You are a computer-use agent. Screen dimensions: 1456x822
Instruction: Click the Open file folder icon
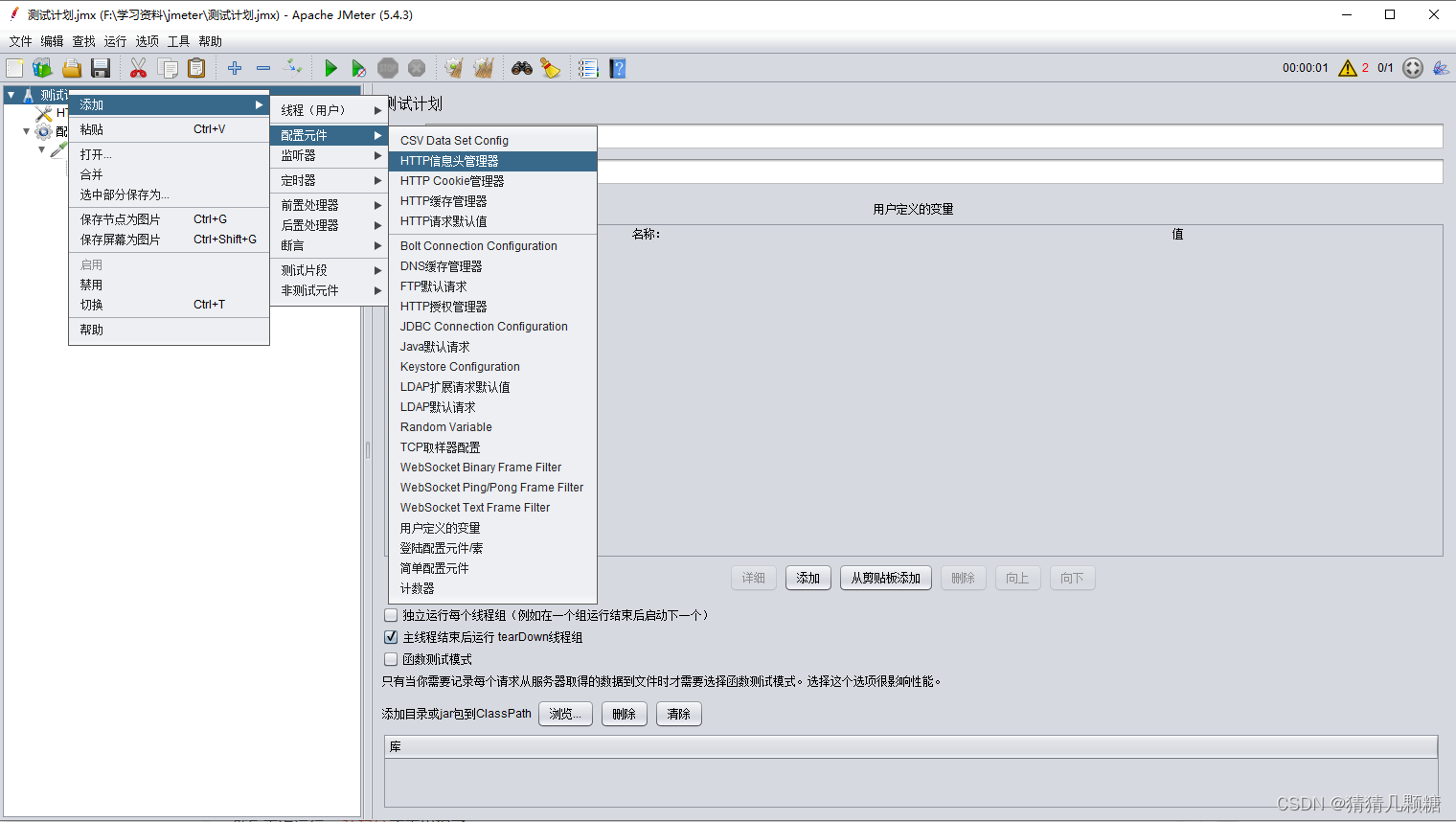(x=72, y=68)
